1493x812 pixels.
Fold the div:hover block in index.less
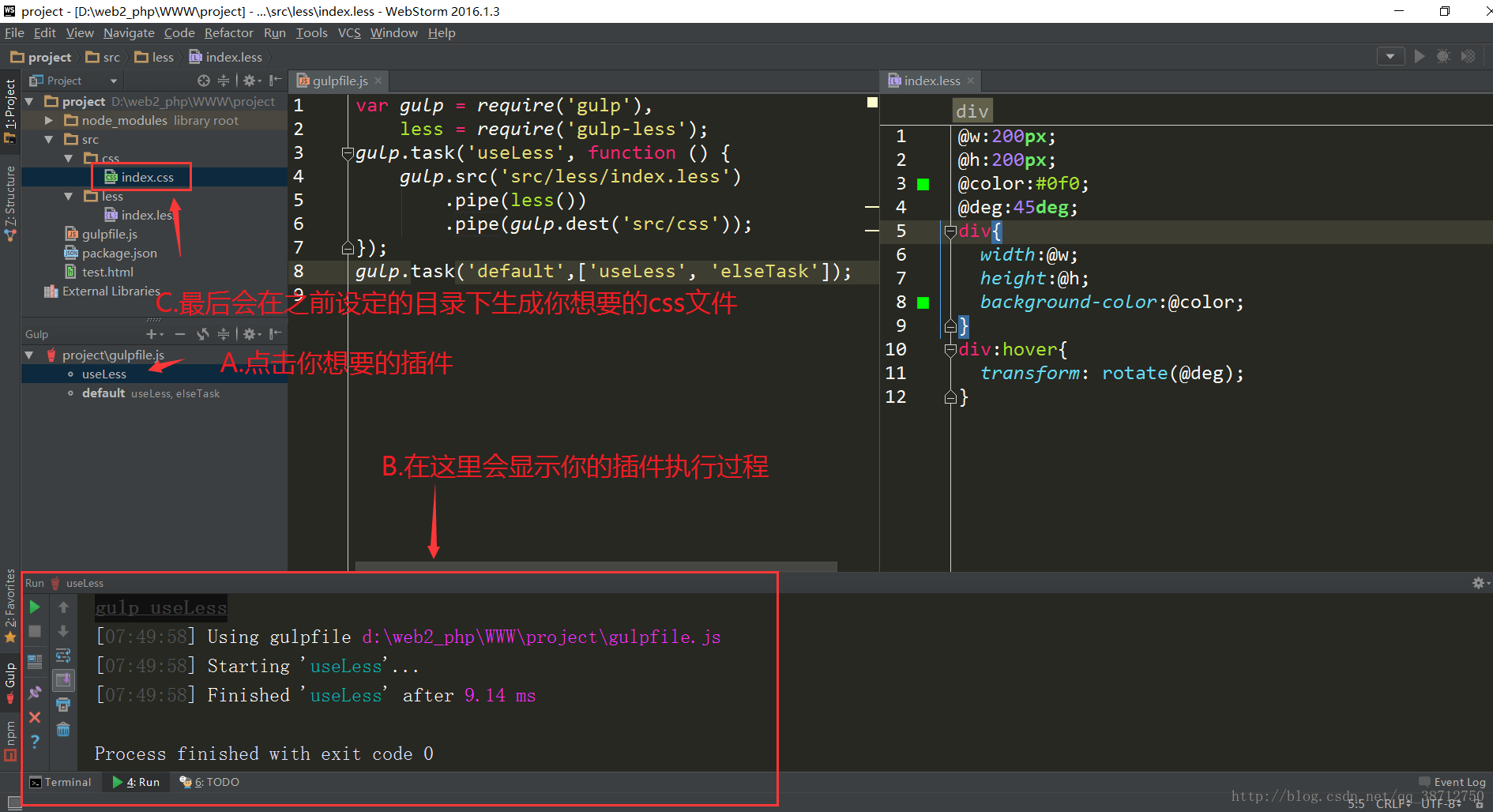click(950, 349)
